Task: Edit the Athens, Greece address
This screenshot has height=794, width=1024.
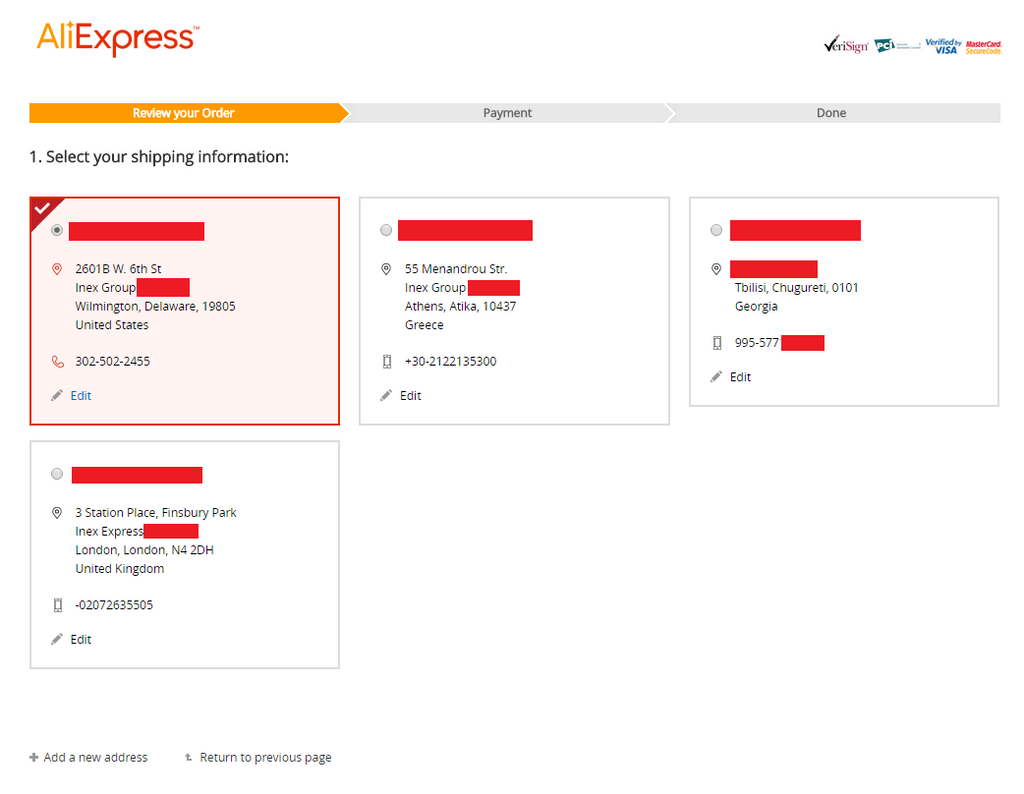Action: click(x=411, y=396)
